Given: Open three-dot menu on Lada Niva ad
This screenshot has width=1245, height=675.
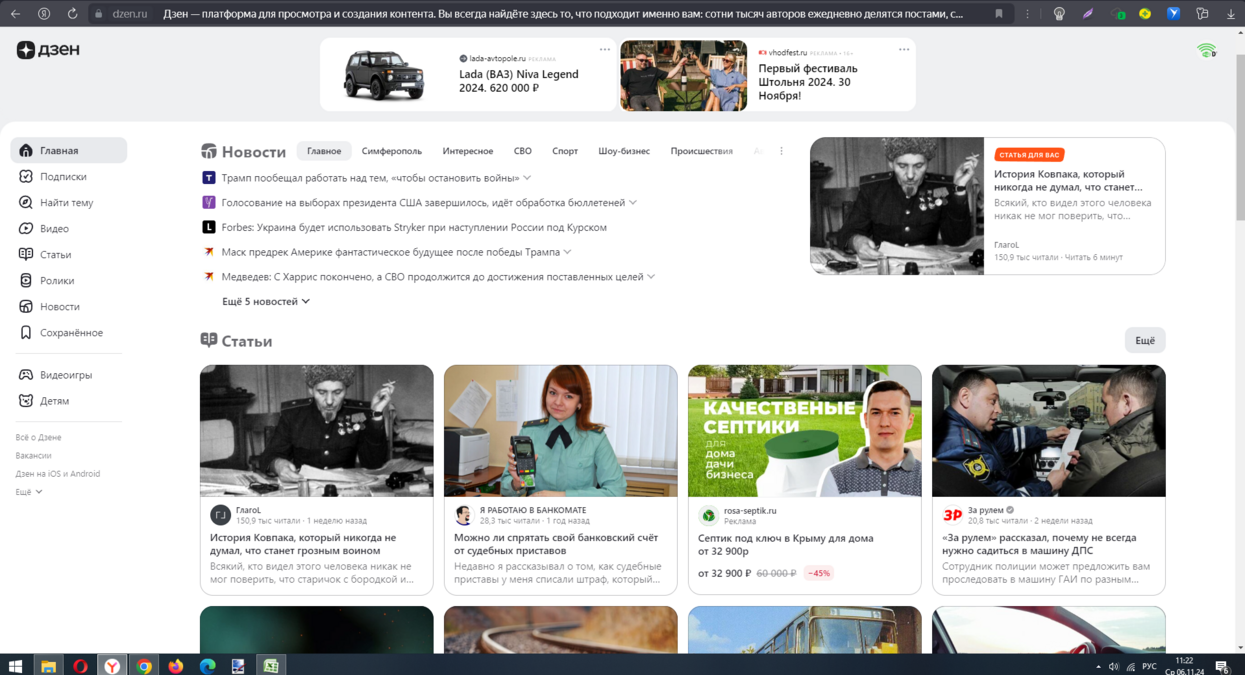Looking at the screenshot, I should [x=605, y=50].
